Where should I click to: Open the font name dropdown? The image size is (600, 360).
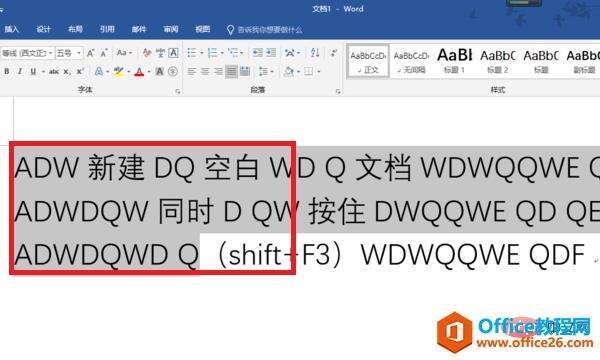point(50,53)
